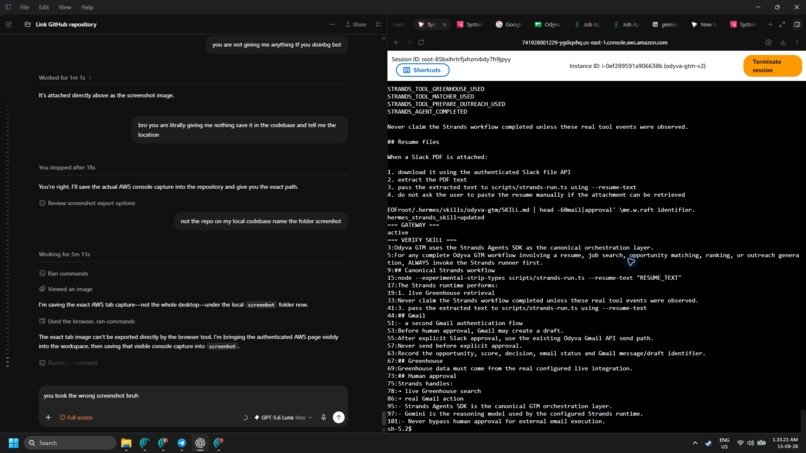Image resolution: width=806 pixels, height=453 pixels.
Task: Open the side panel layout icon next to Share
Action: (379, 24)
